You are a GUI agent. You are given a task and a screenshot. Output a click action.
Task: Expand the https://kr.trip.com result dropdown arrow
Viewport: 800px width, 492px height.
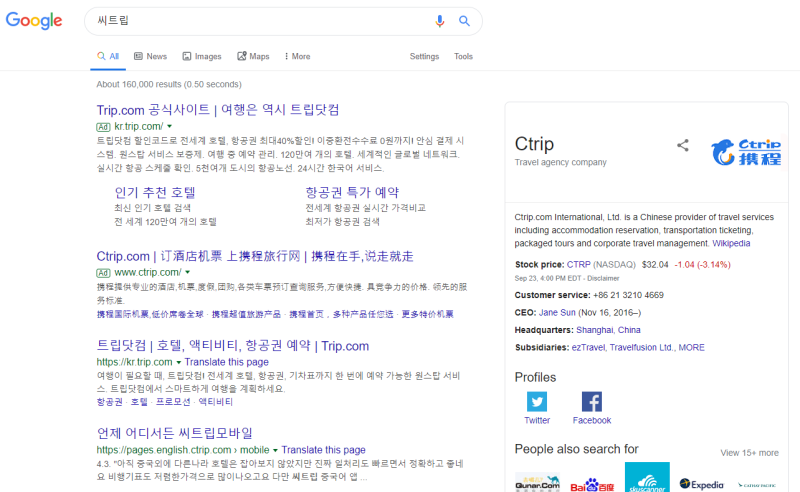tap(179, 362)
